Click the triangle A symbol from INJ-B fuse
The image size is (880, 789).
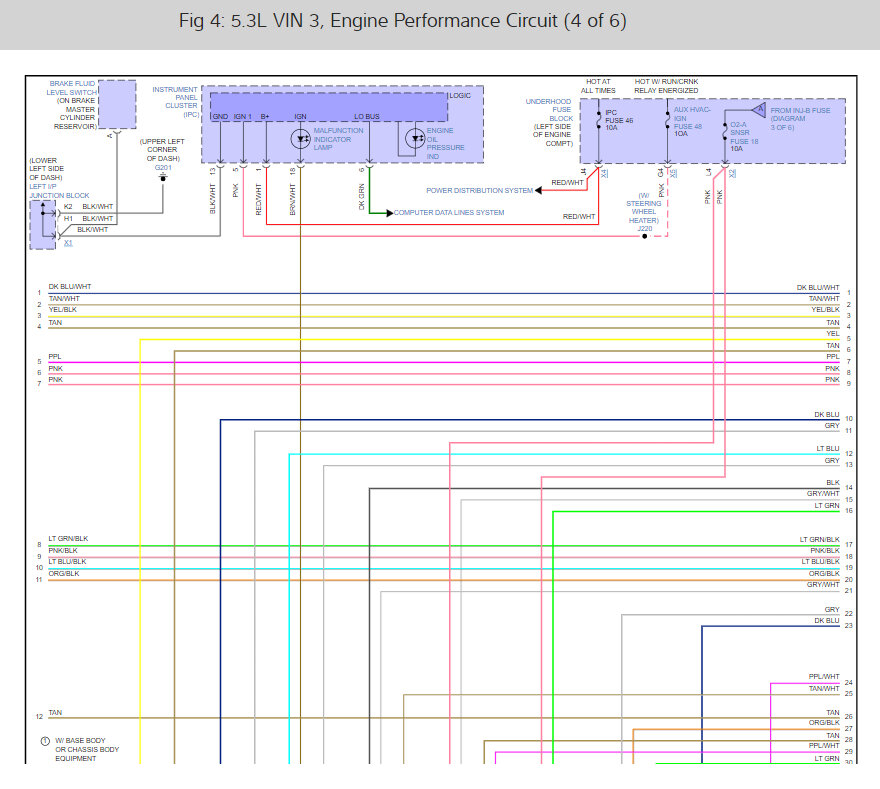pyautogui.click(x=761, y=109)
